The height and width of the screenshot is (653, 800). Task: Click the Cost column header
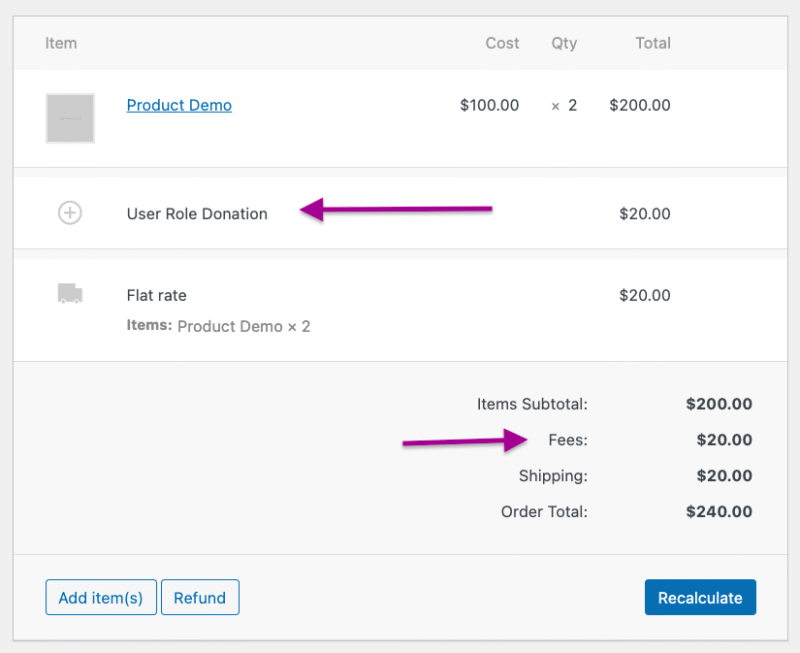[x=502, y=43]
